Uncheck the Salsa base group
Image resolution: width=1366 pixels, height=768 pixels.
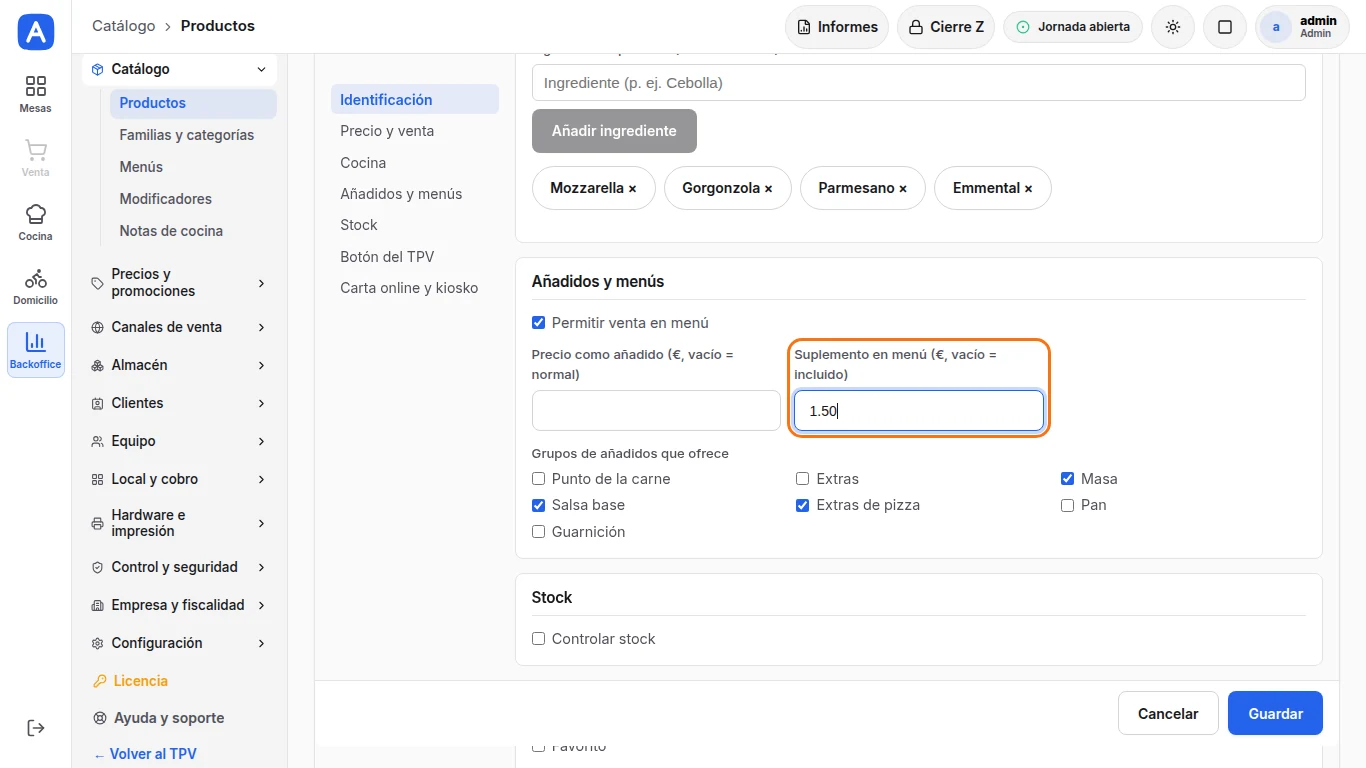[x=538, y=505]
